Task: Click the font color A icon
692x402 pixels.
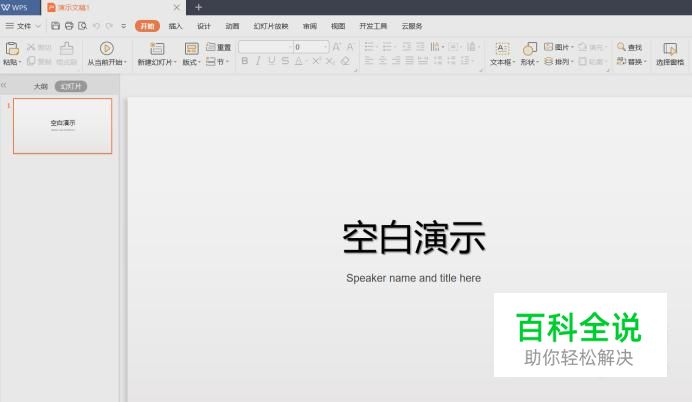Action: 299,61
